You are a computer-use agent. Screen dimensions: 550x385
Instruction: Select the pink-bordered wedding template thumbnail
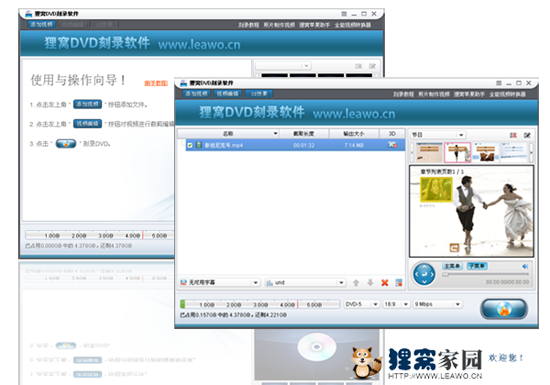tap(457, 152)
